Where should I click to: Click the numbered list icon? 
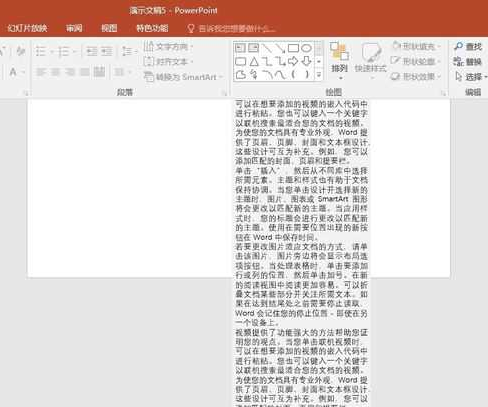63,51
